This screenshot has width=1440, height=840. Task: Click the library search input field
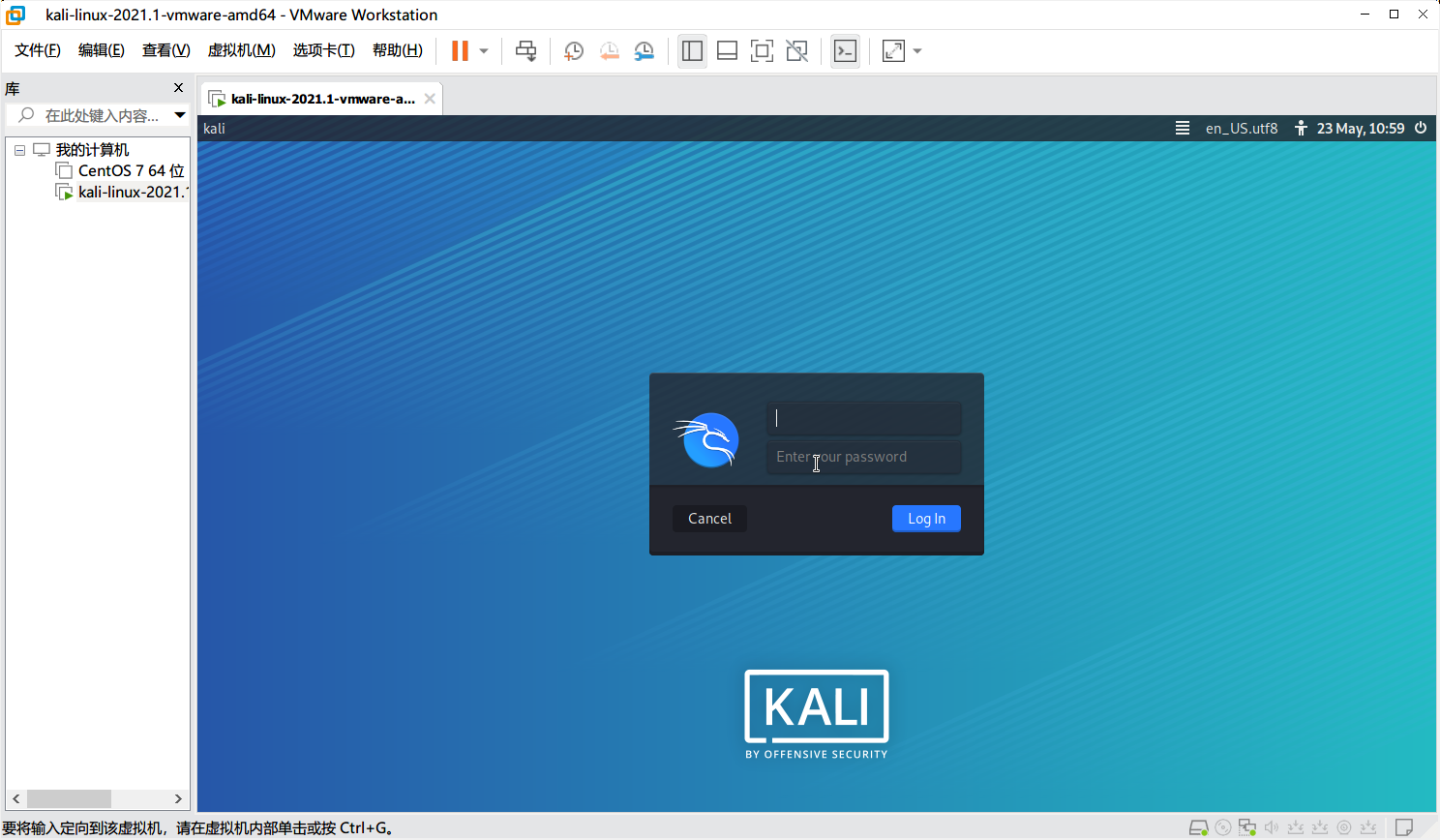tap(103, 115)
